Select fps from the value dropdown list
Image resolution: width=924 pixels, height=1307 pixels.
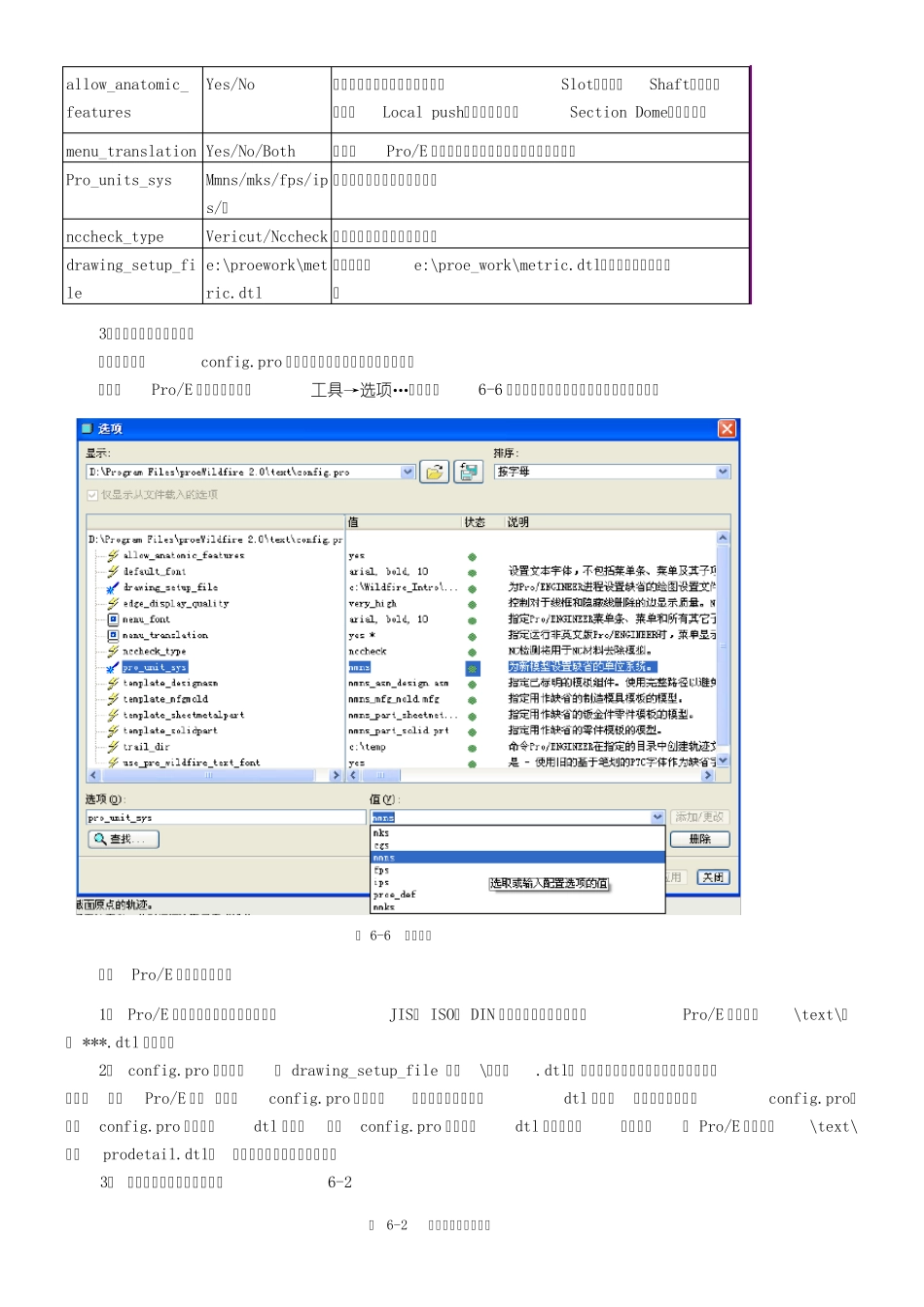click(x=517, y=870)
